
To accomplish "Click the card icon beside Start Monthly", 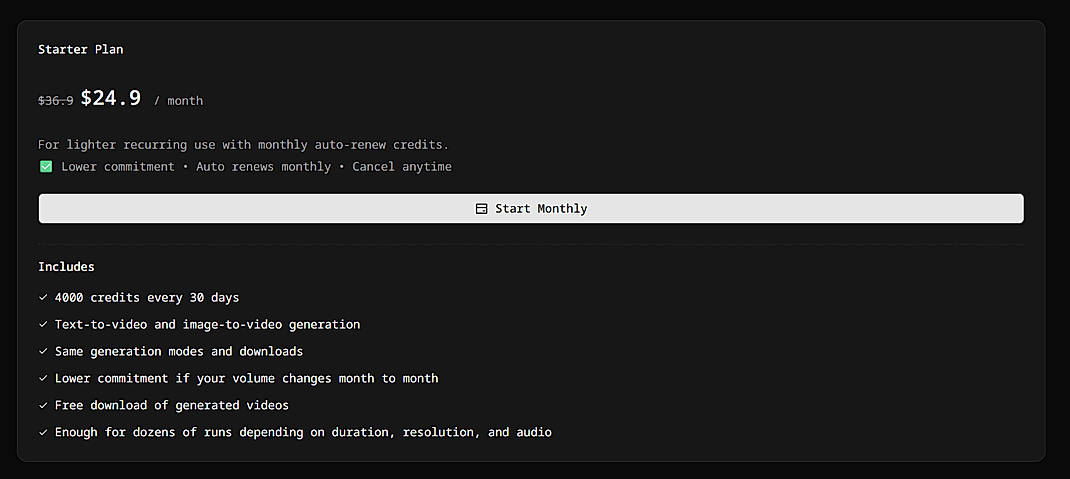I will [x=481, y=209].
